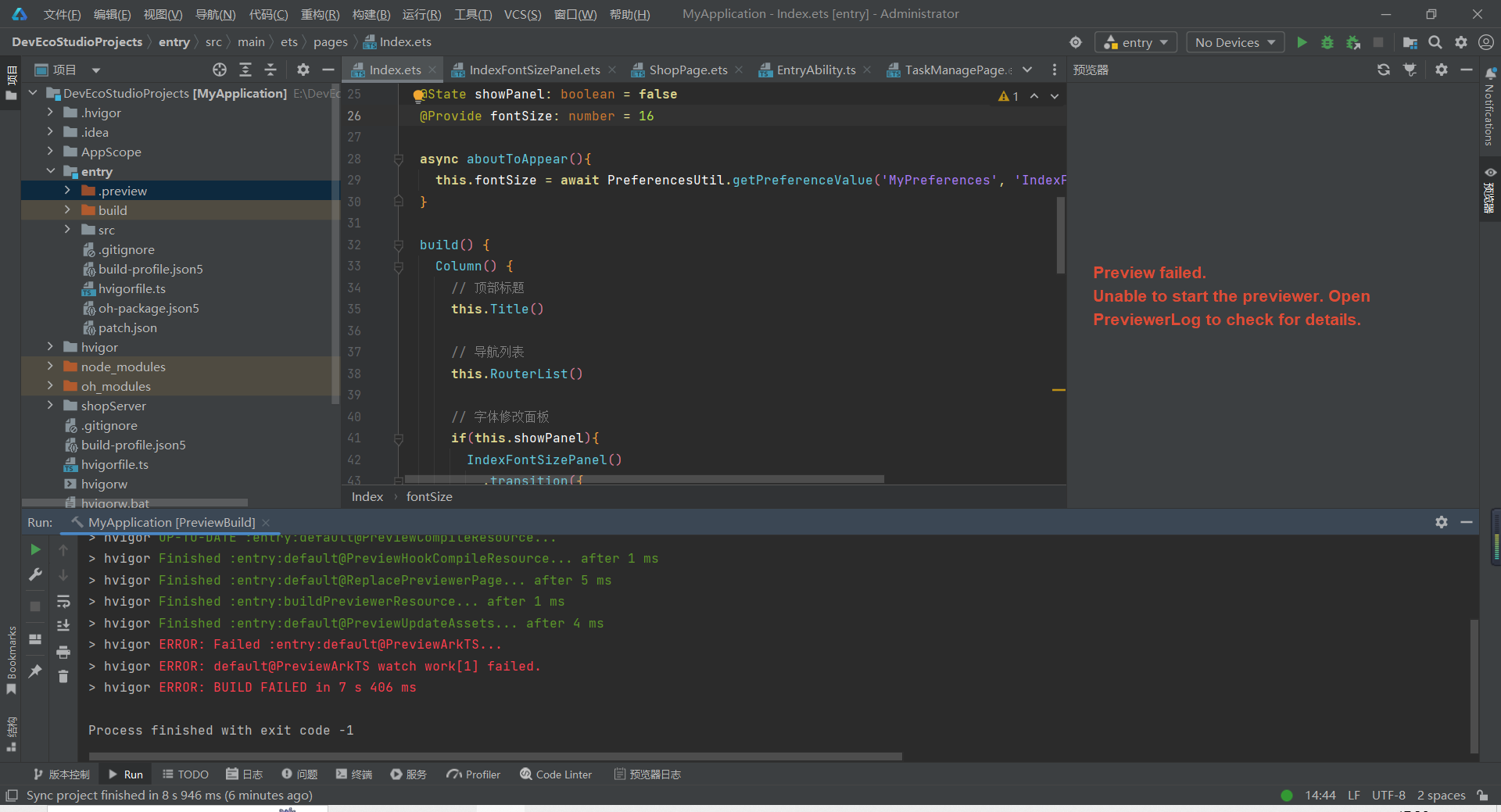1501x812 pixels.
Task: Open IDE settings gear in top toolbar
Action: (x=1461, y=42)
